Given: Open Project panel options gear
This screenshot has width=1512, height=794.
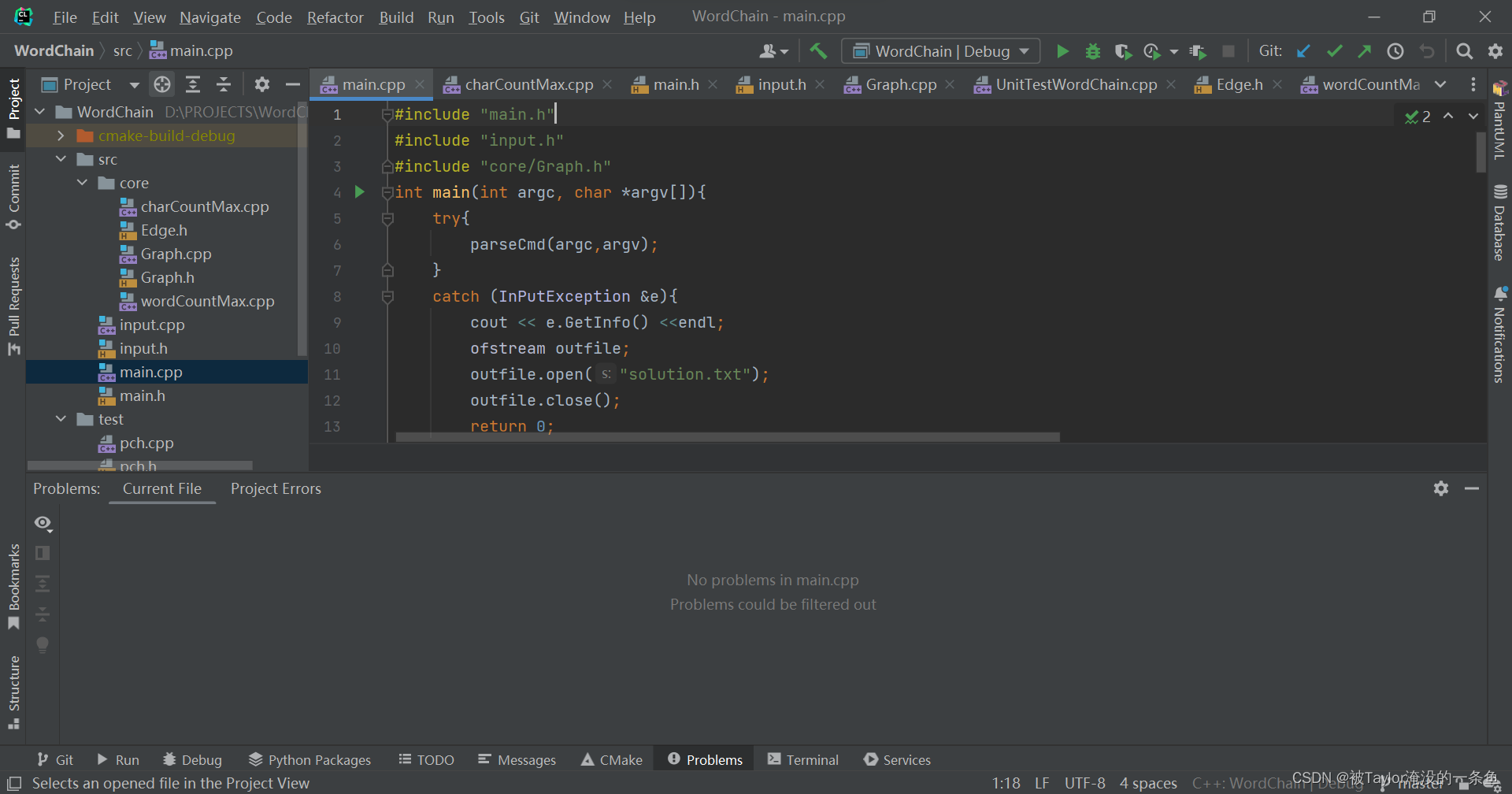Looking at the screenshot, I should 262,84.
